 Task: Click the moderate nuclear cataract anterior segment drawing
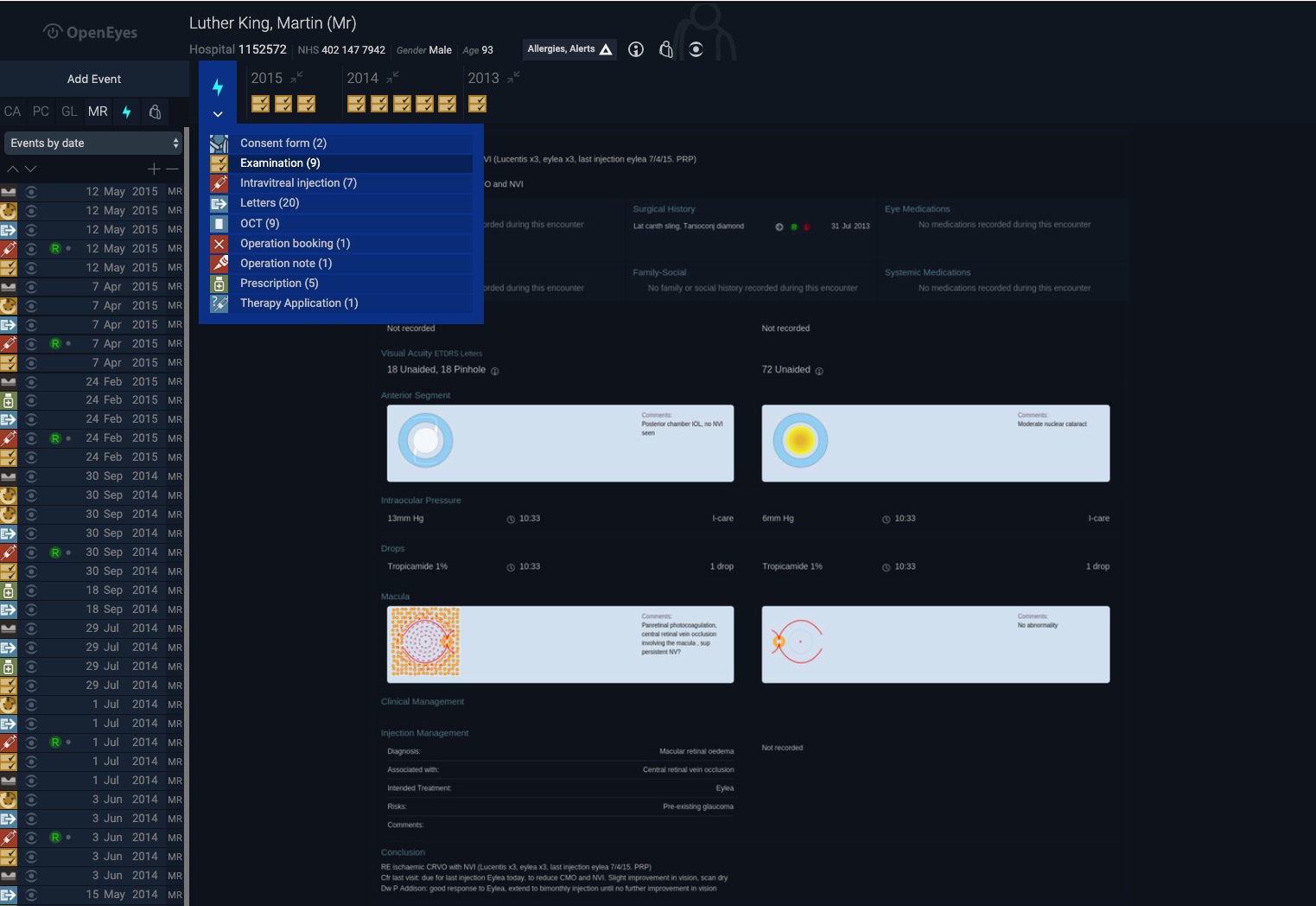point(800,441)
